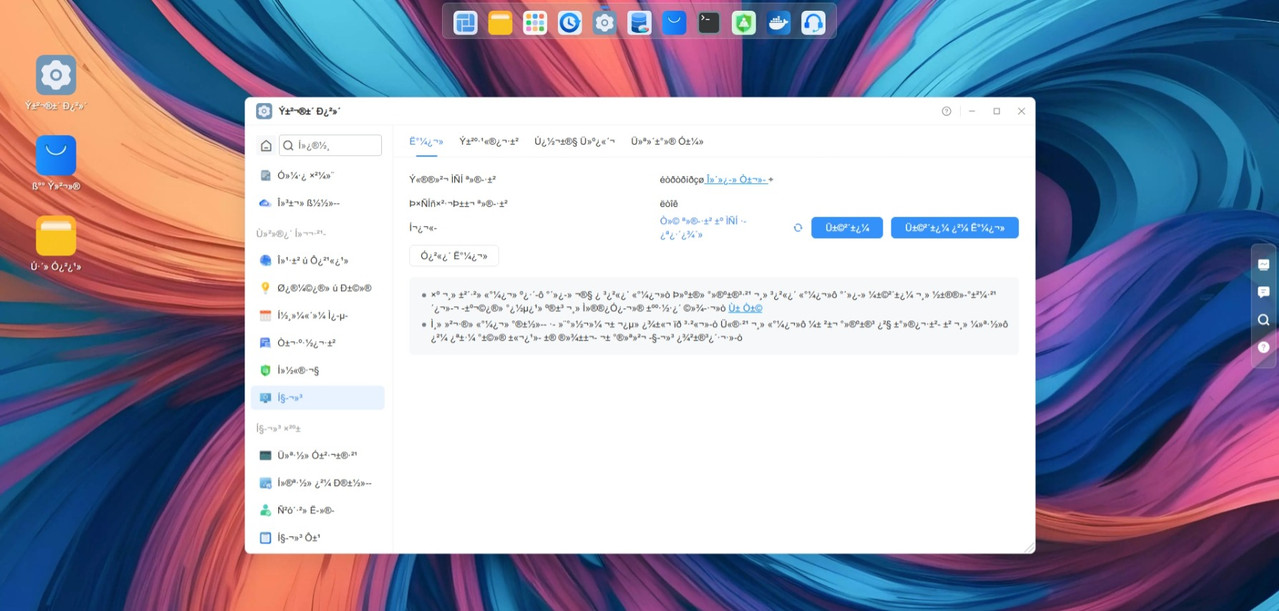The height and width of the screenshot is (611, 1279).
Task: Open the chat bubble icon in right edge panel
Action: coord(1264,292)
